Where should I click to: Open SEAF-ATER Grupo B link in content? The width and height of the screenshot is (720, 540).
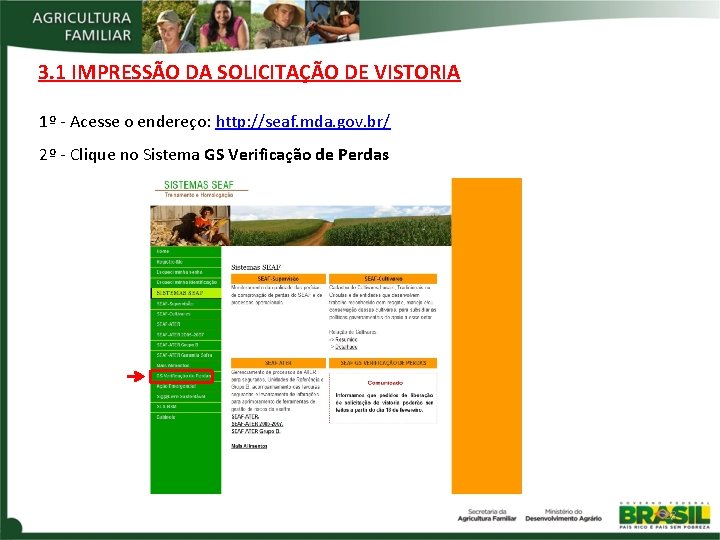click(x=256, y=431)
